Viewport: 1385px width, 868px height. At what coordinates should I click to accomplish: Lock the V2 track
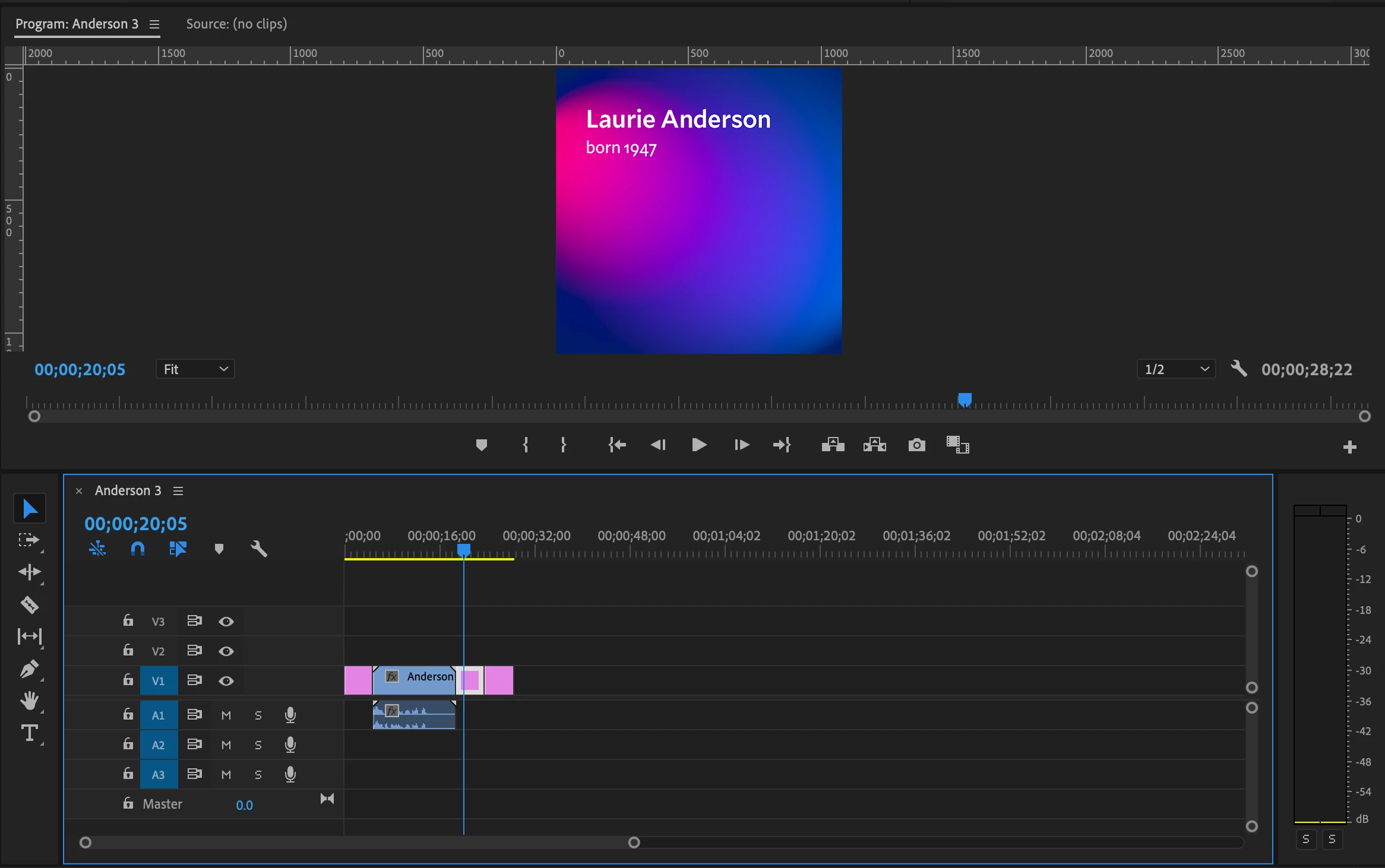coord(128,650)
